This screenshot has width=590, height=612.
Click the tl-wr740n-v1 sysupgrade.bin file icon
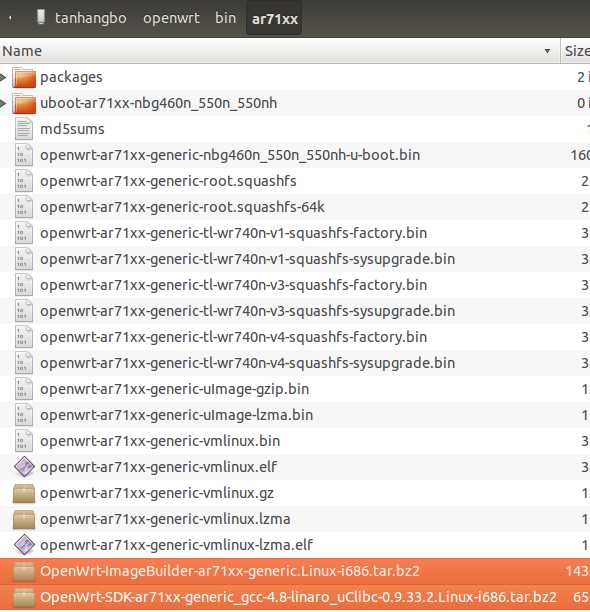click(x=24, y=259)
